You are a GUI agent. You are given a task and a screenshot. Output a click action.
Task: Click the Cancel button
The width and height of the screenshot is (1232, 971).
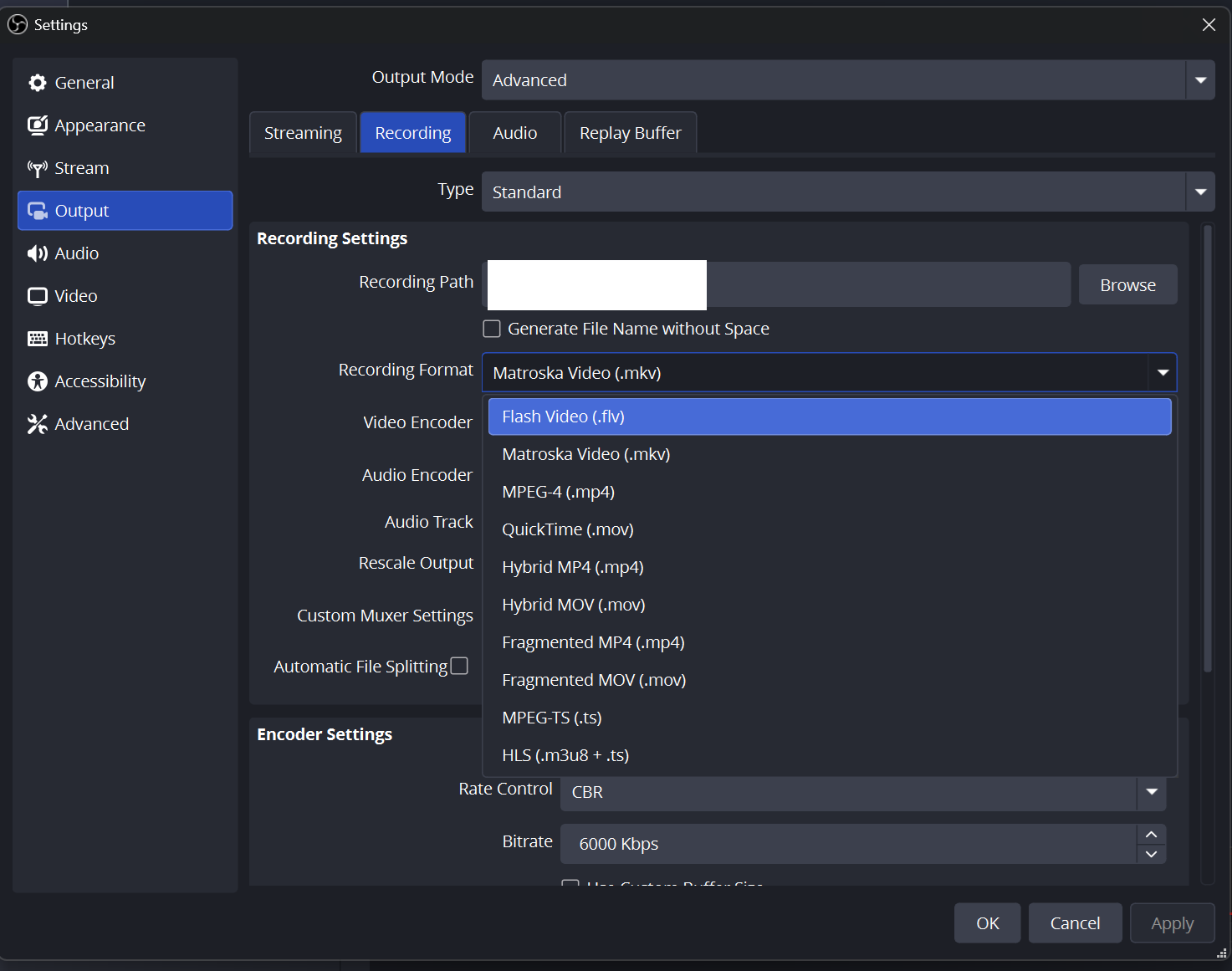point(1076,923)
